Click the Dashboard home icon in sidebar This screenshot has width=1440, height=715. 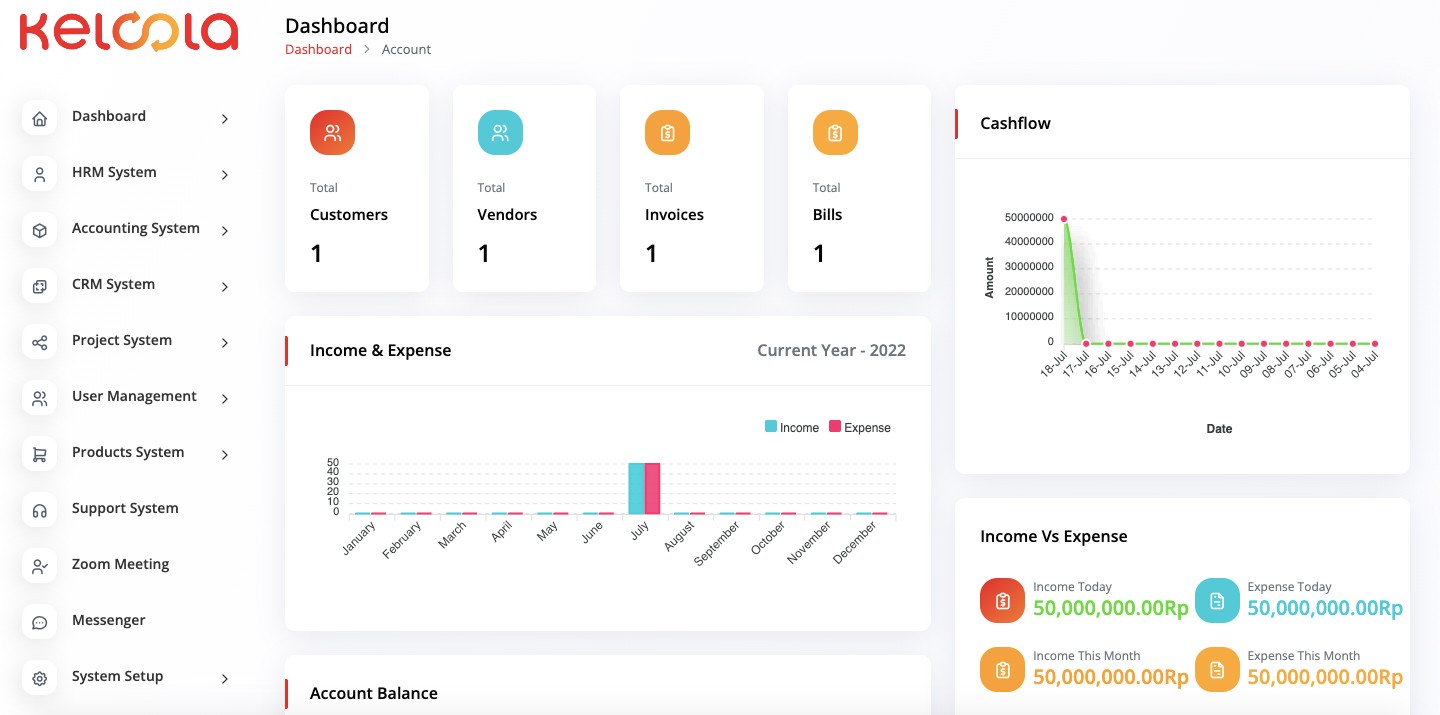point(40,119)
